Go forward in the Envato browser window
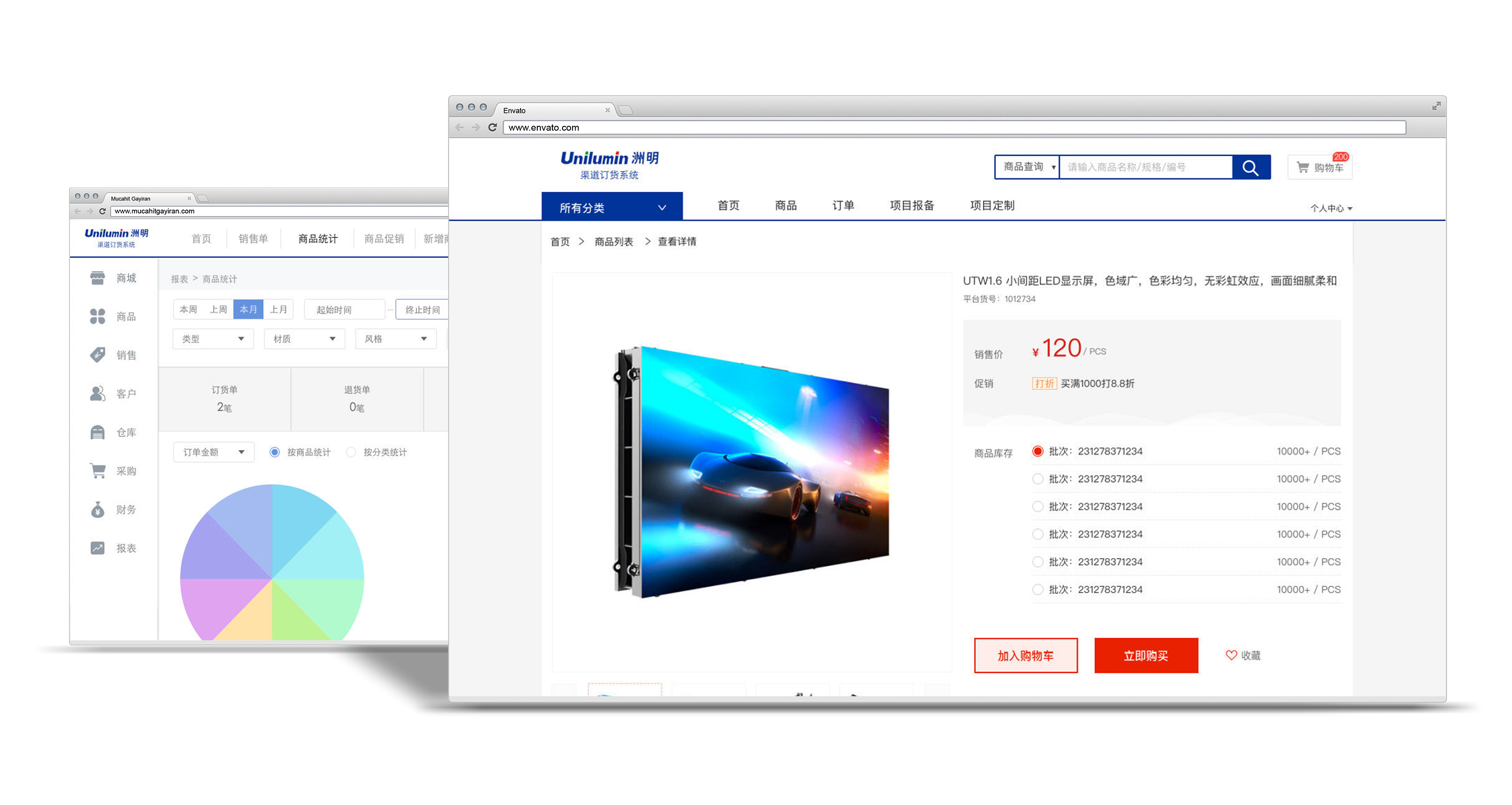Image resolution: width=1512 pixels, height=805 pixels. point(476,127)
